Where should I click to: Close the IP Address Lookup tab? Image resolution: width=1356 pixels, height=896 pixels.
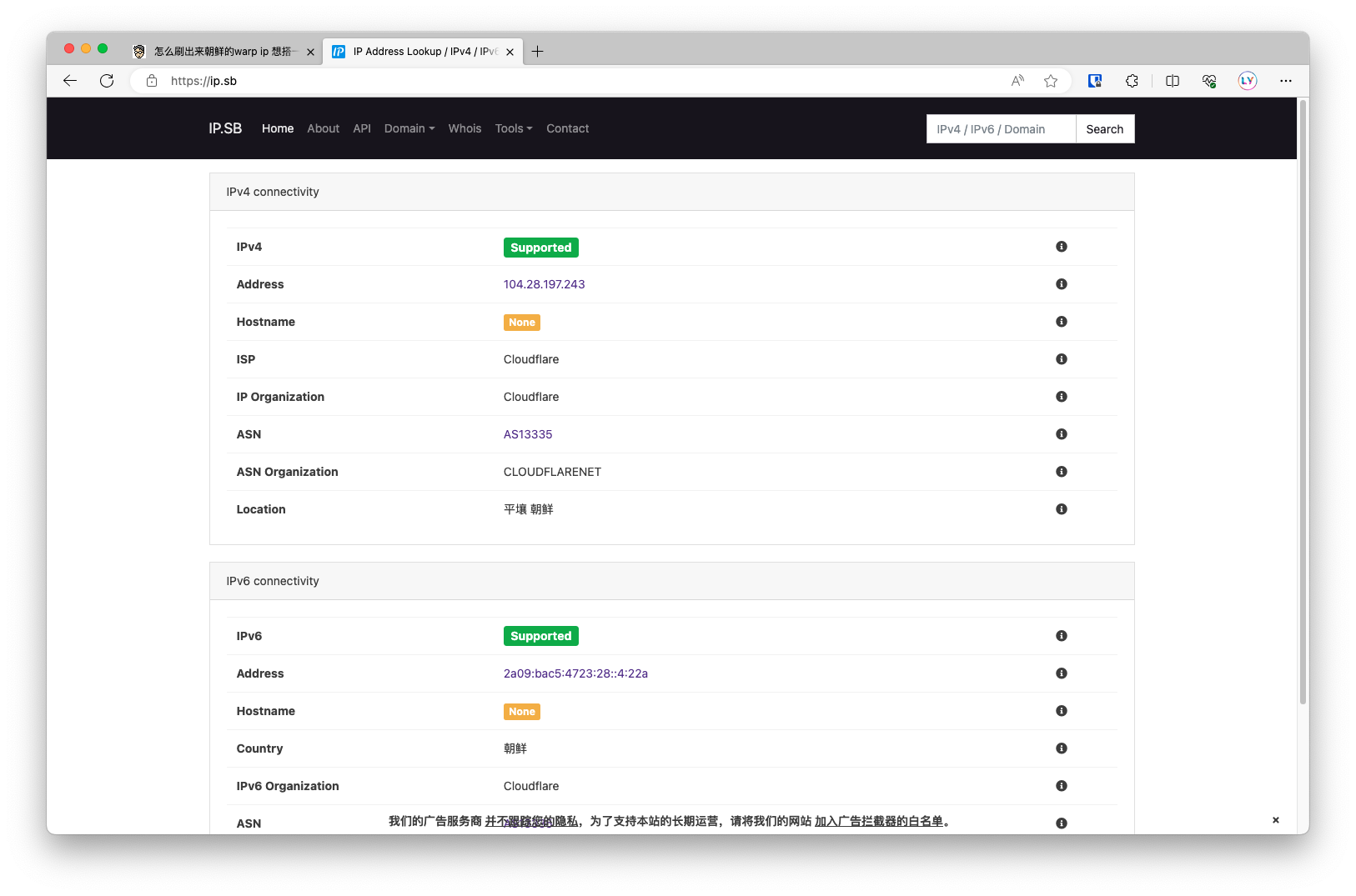point(510,52)
